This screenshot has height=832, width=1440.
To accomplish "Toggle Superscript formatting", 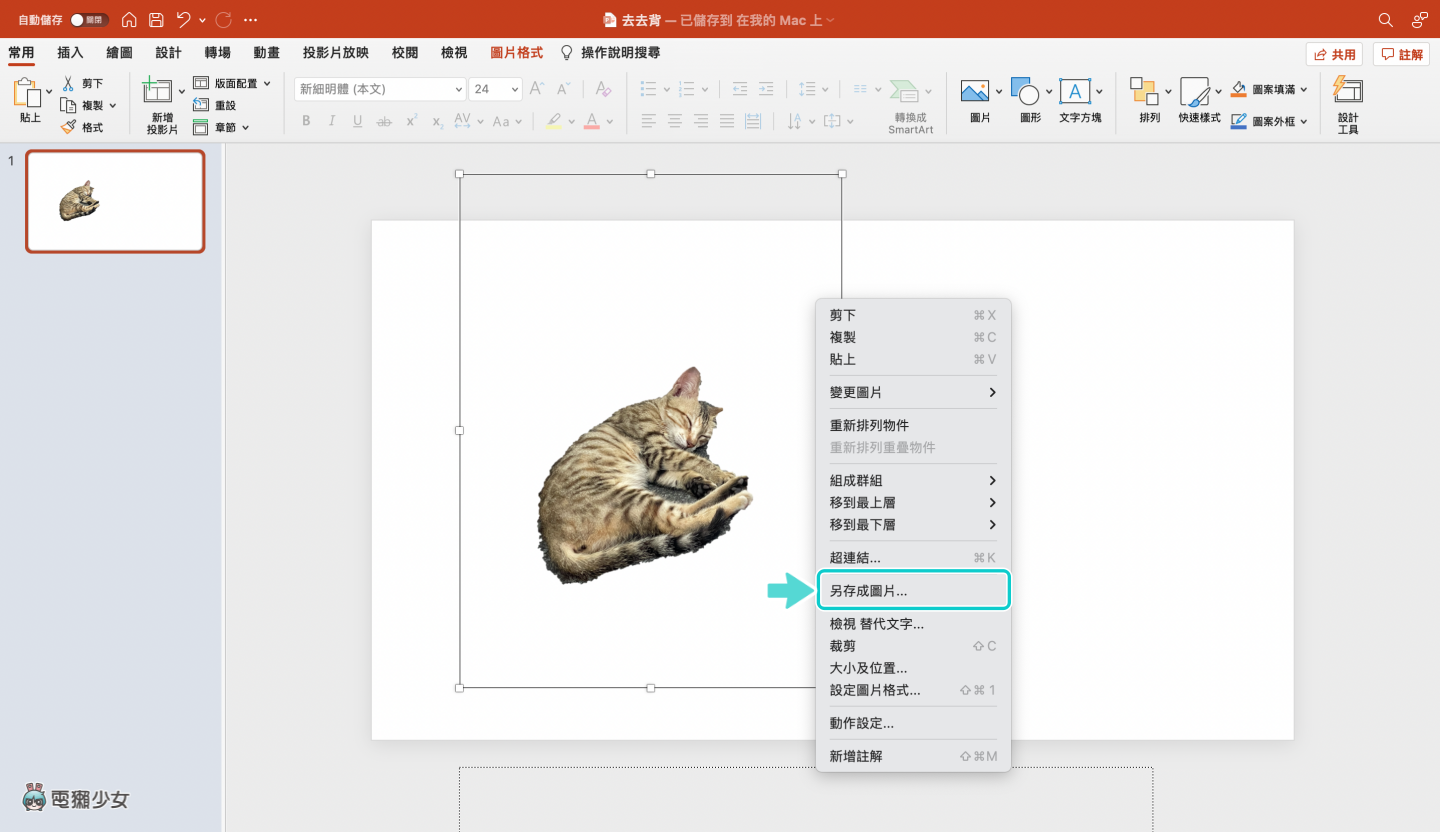I will point(411,121).
